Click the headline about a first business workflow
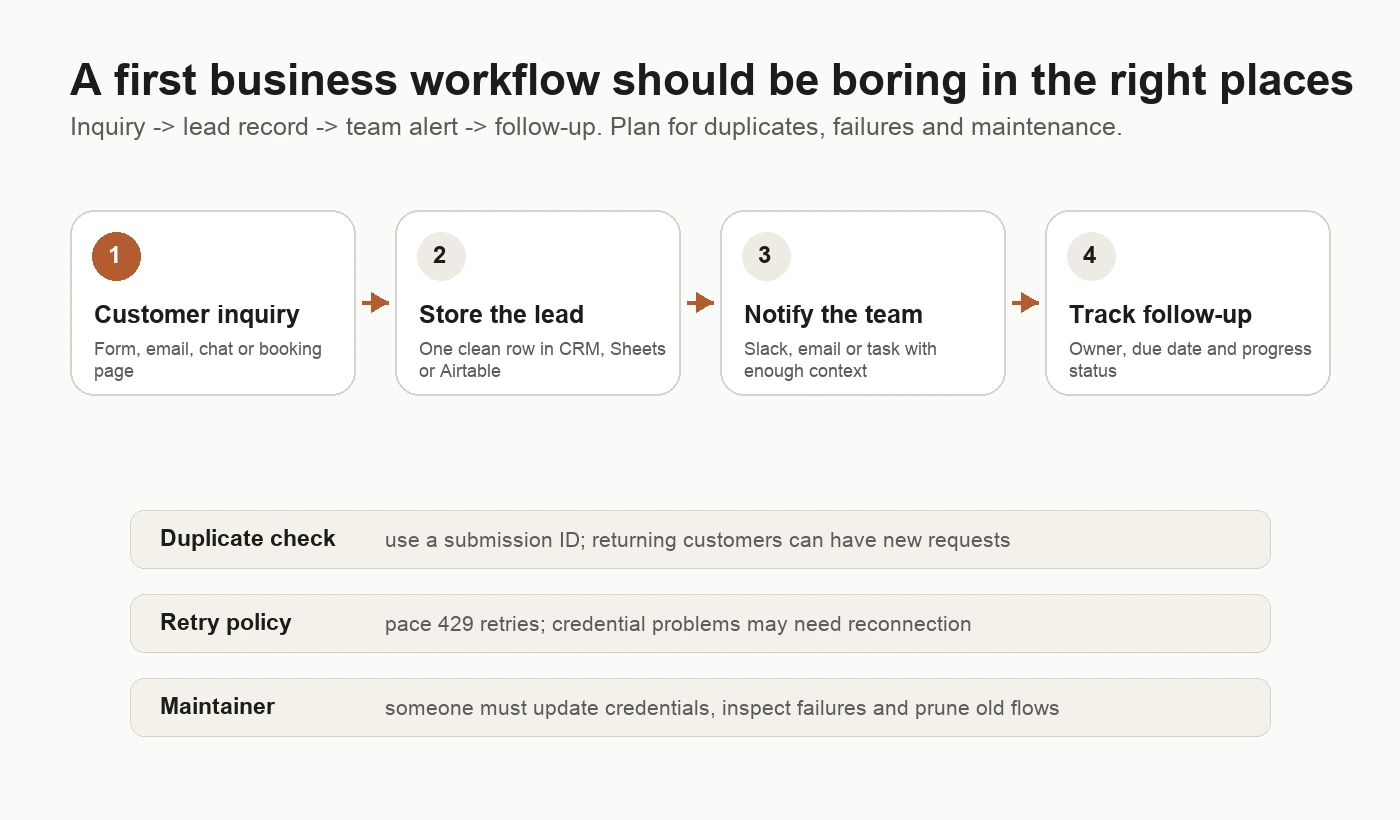The height and width of the screenshot is (820, 1400). pyautogui.click(x=711, y=80)
